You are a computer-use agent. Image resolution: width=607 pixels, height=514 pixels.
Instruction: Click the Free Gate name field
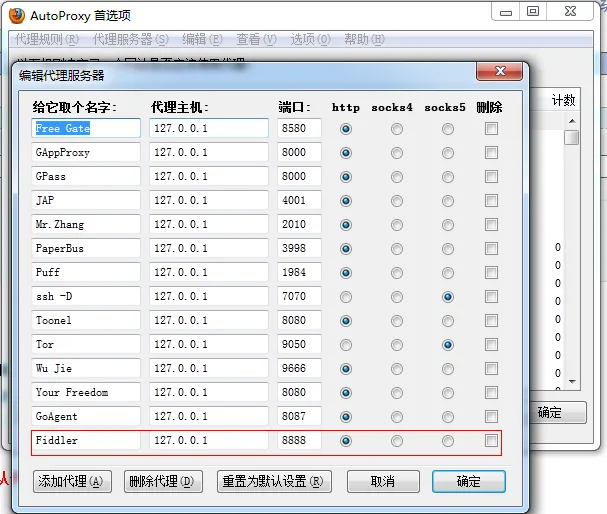point(86,128)
